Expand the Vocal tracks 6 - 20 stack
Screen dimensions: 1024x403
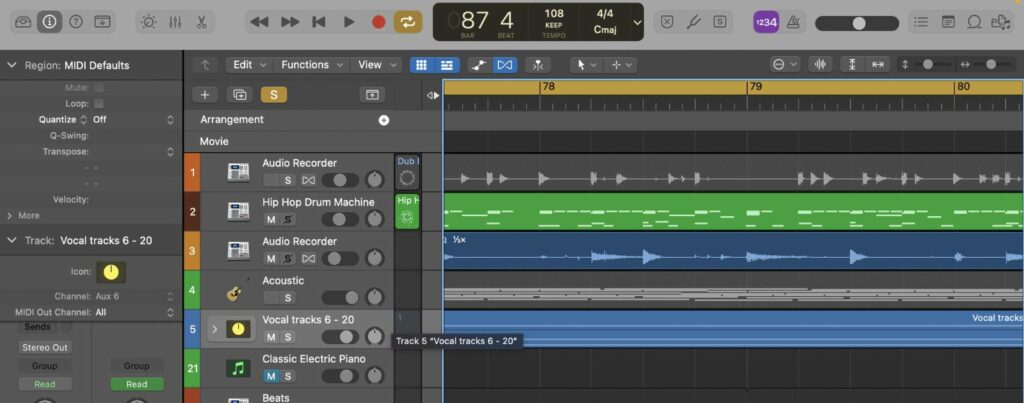click(x=214, y=329)
